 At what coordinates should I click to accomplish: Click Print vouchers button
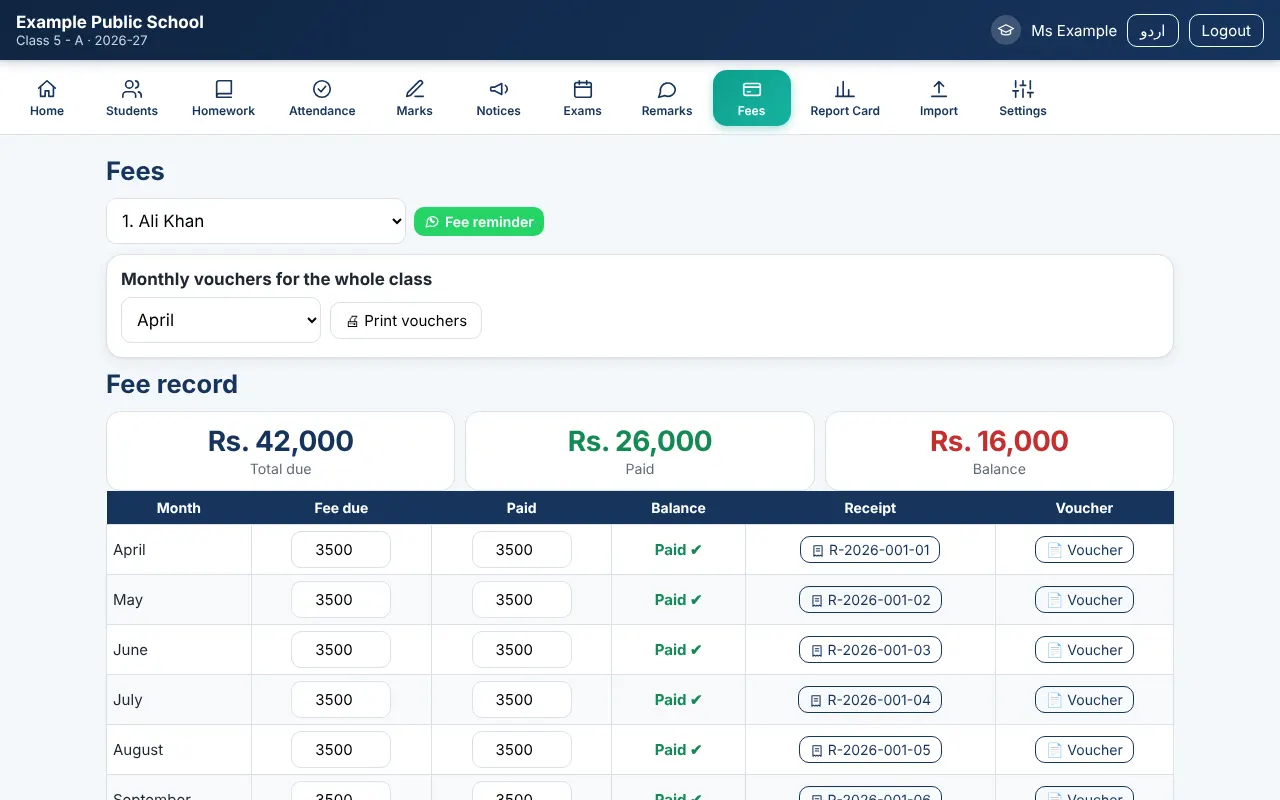406,321
